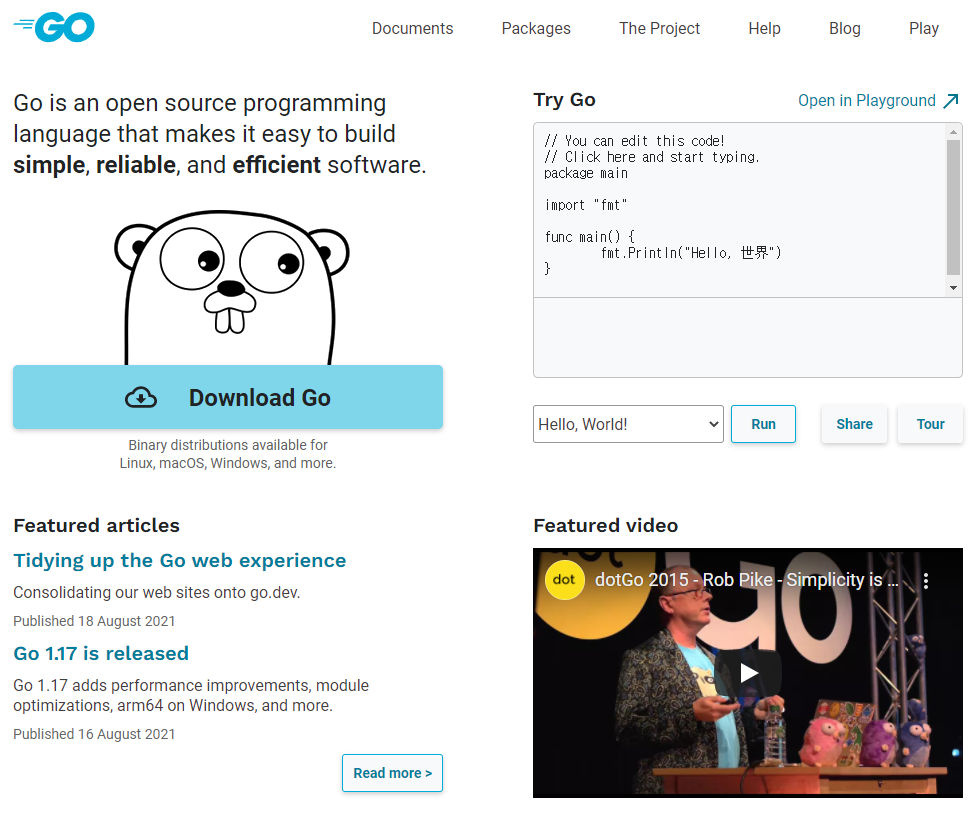Click the Go gopher mascot image

coord(231,288)
